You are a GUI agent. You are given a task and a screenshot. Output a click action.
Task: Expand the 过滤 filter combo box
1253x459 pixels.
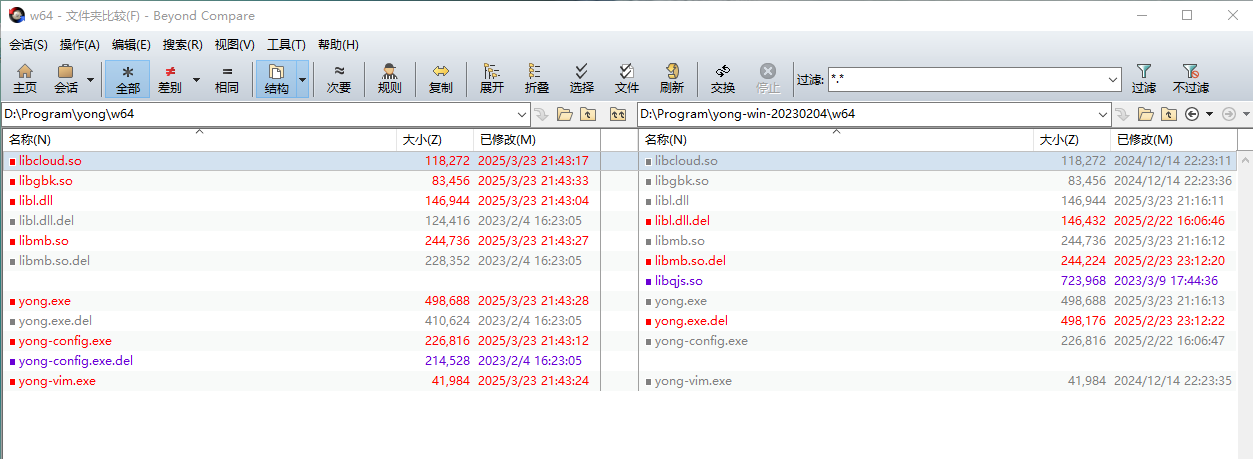[x=1113, y=79]
